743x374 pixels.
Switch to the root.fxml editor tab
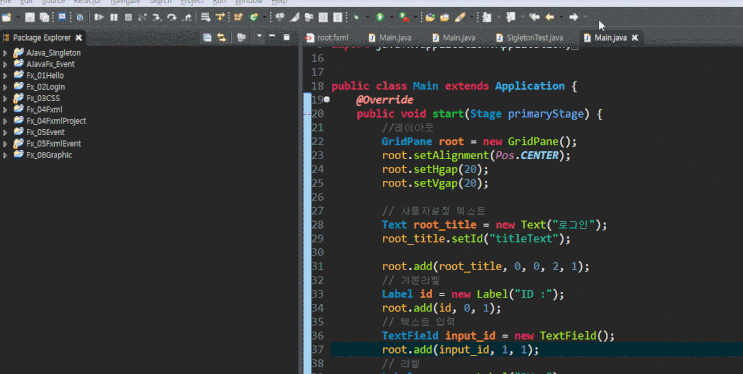tap(327, 37)
